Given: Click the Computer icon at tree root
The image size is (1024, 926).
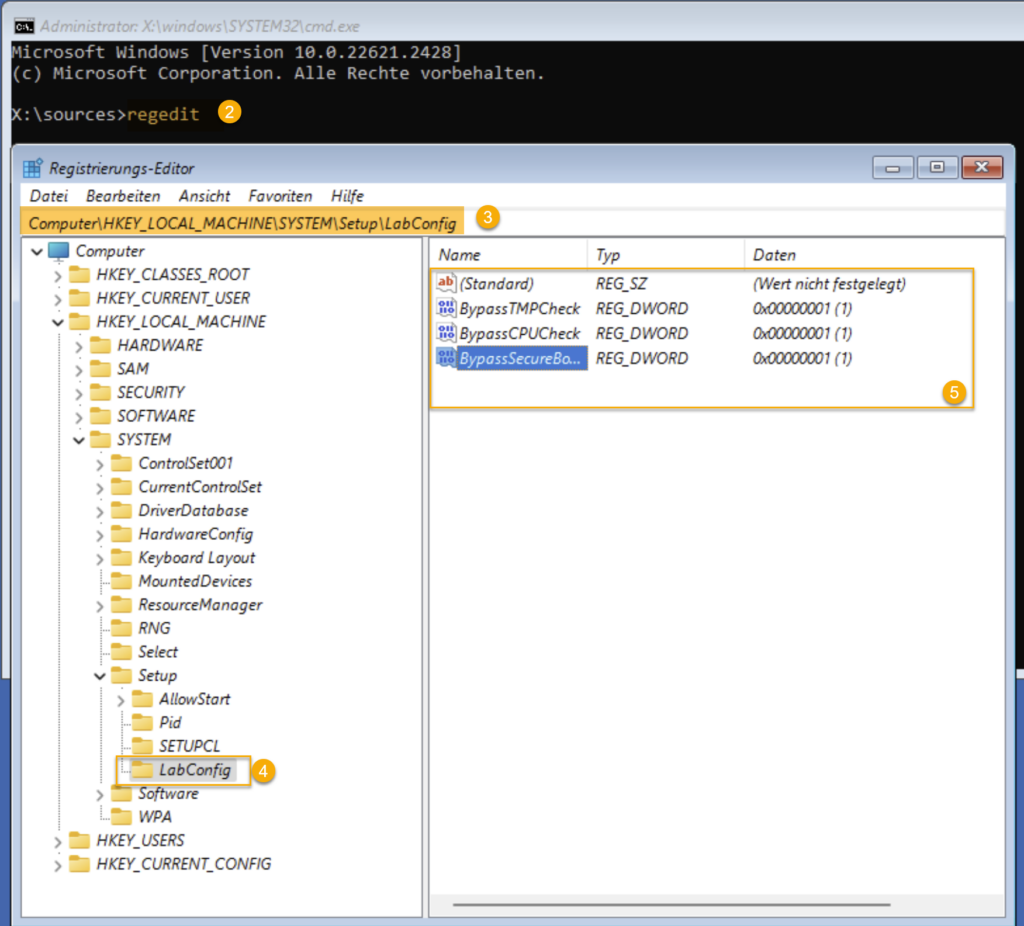Looking at the screenshot, I should [59, 251].
